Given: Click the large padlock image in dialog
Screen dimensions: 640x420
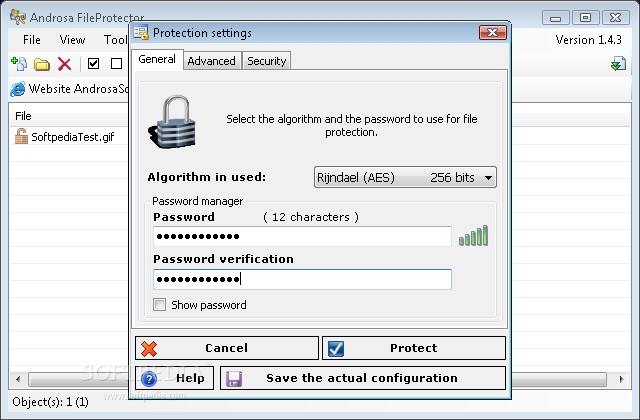Looking at the screenshot, I should click(x=172, y=122).
